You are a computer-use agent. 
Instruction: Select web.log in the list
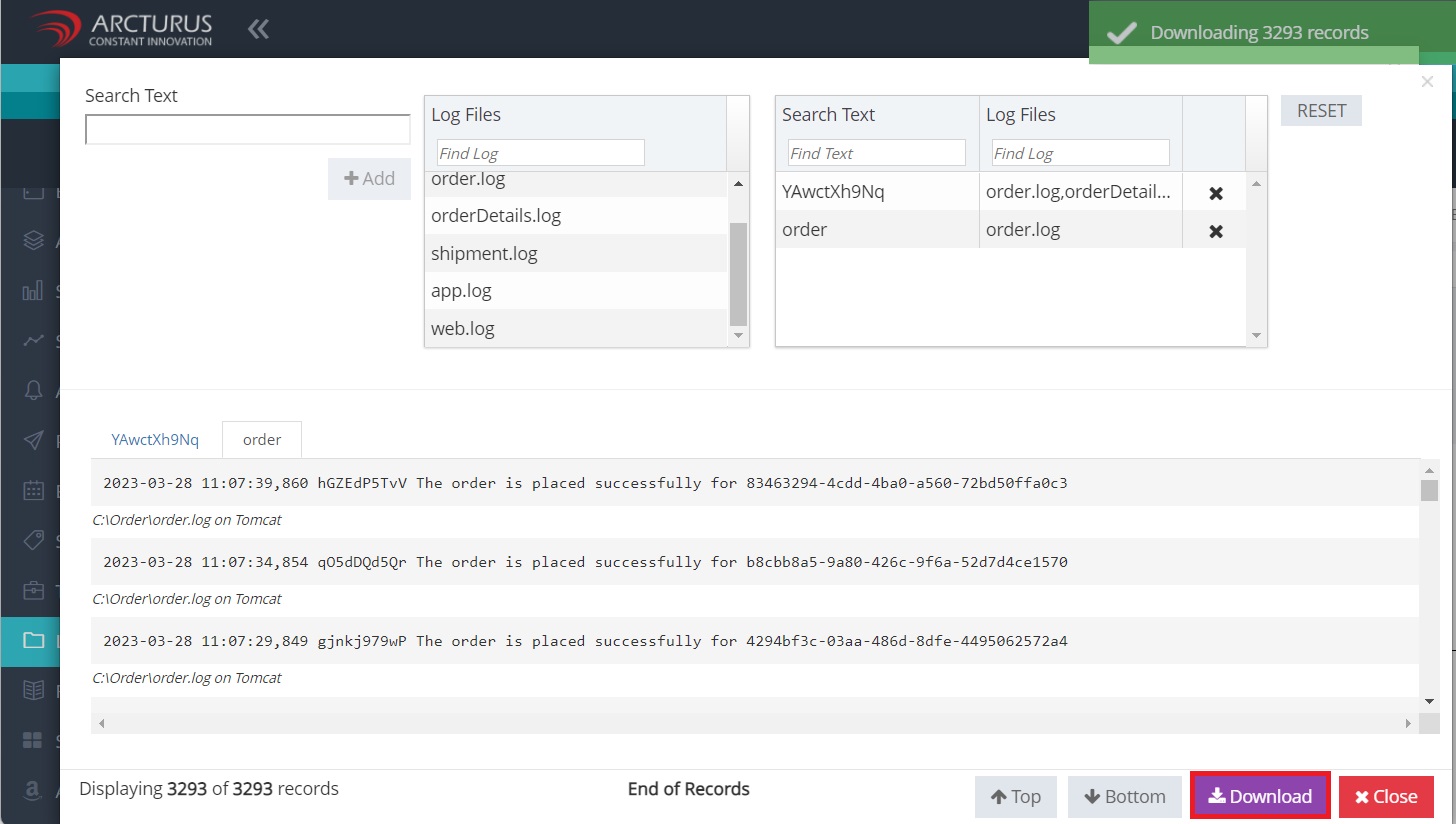click(576, 328)
